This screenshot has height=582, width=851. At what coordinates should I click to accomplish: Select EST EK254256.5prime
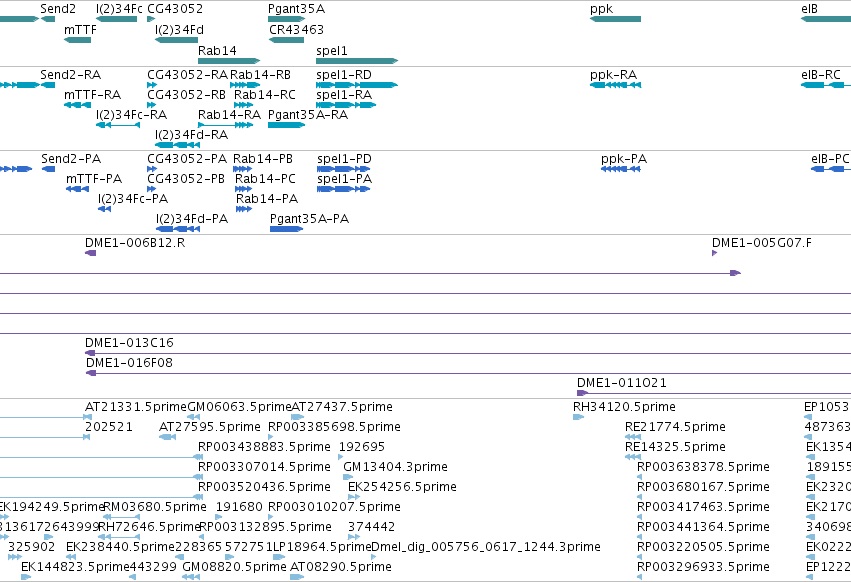pyautogui.click(x=354, y=497)
